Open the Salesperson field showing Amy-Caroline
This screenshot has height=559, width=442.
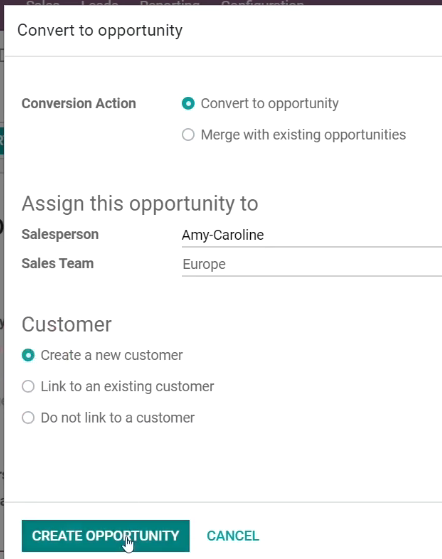pos(312,235)
